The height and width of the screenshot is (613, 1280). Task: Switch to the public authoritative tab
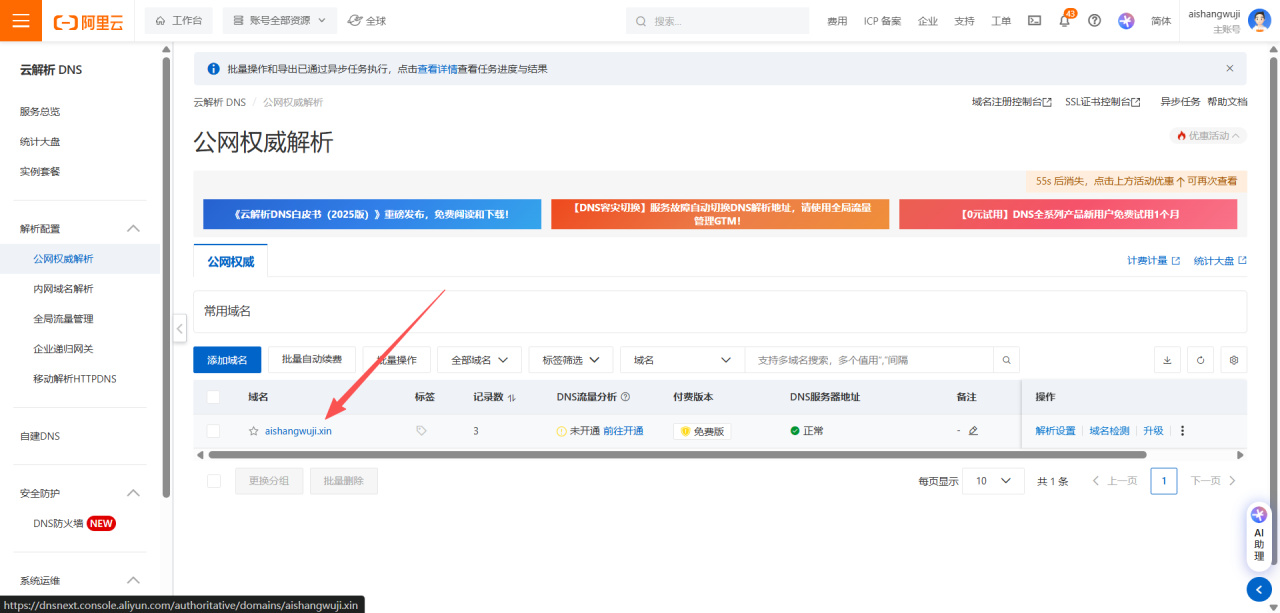231,261
